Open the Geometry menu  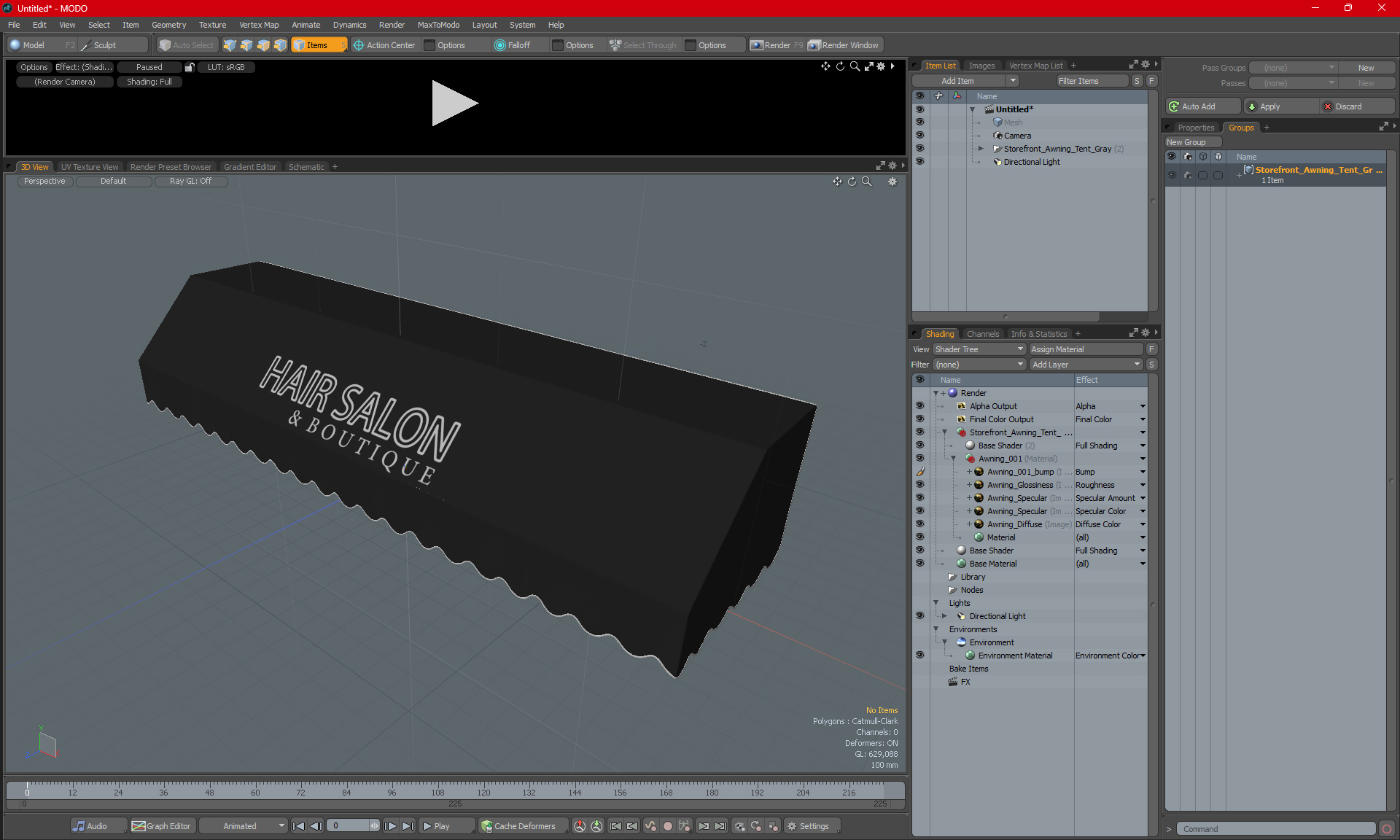(168, 25)
